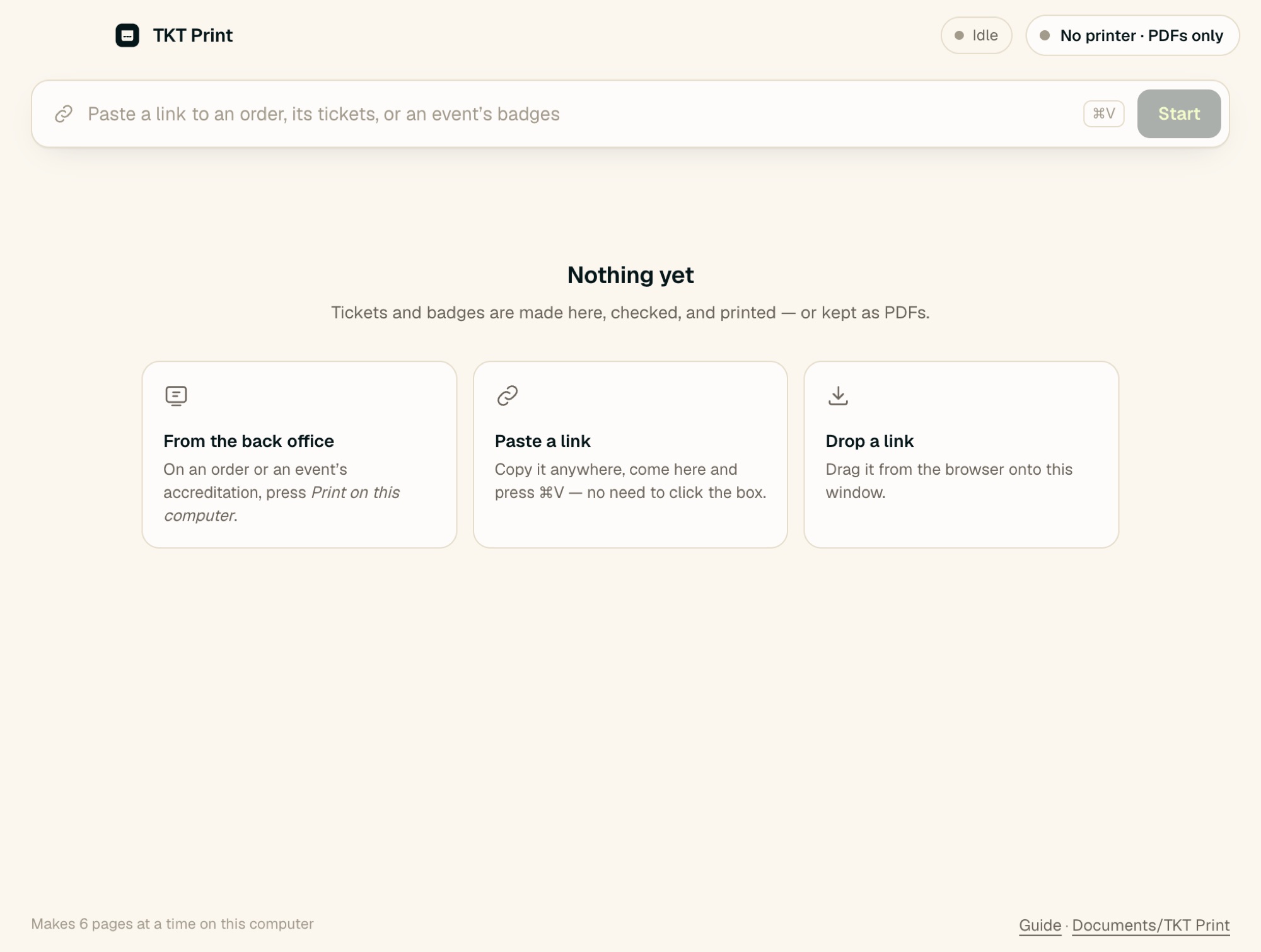Click the ⌘V shortcut badge

tap(1103, 113)
